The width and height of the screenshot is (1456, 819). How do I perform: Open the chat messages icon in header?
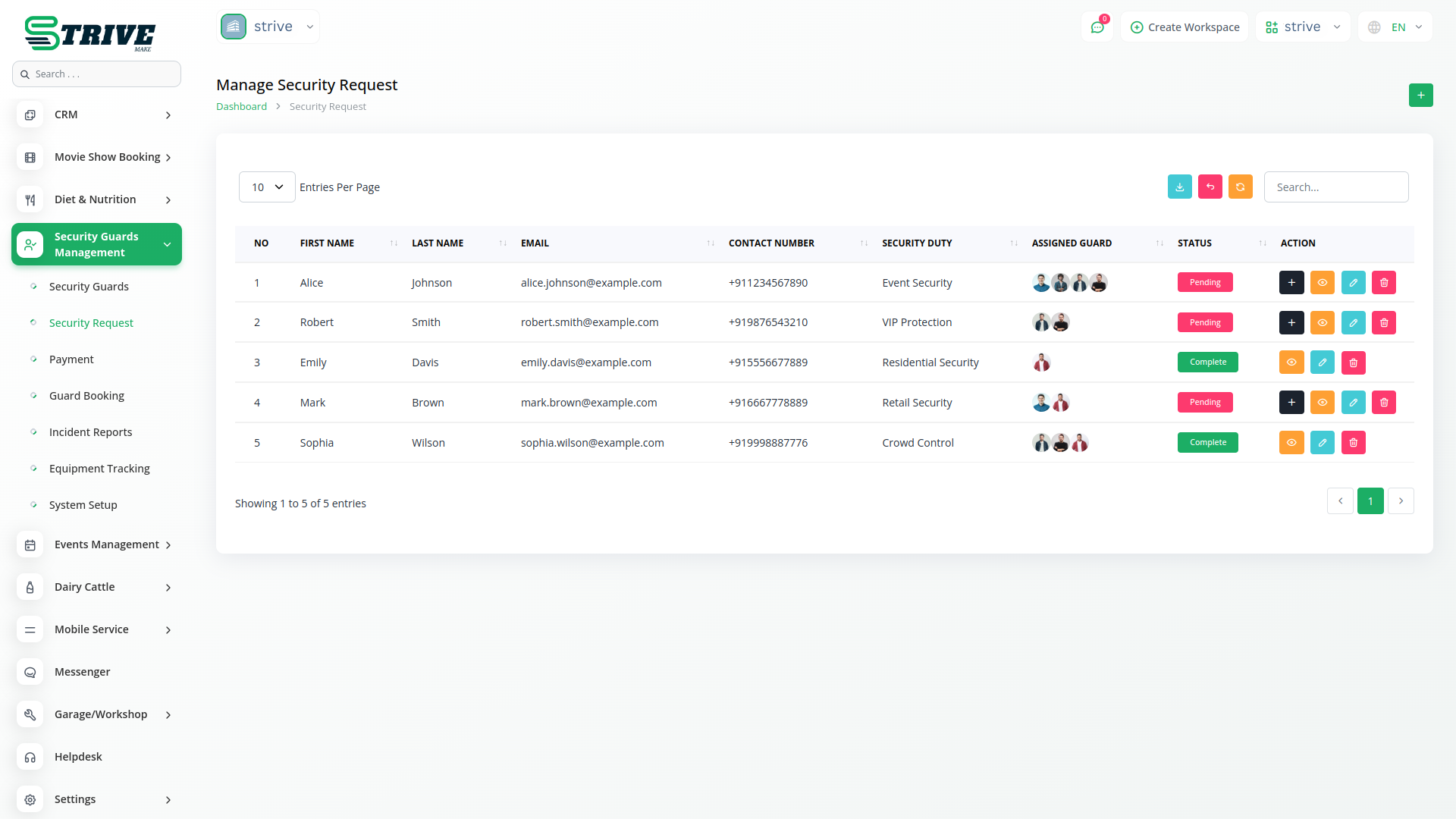[x=1097, y=27]
